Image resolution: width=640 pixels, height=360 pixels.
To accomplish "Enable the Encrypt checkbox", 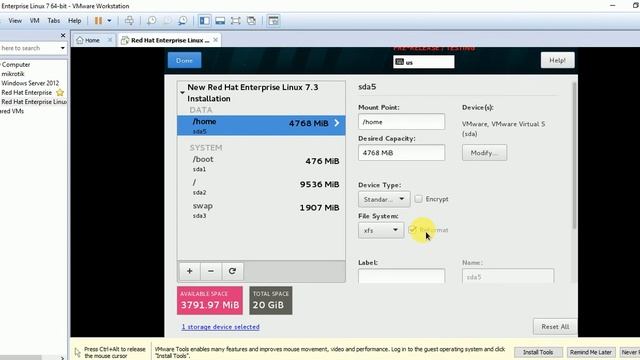I will pos(418,199).
